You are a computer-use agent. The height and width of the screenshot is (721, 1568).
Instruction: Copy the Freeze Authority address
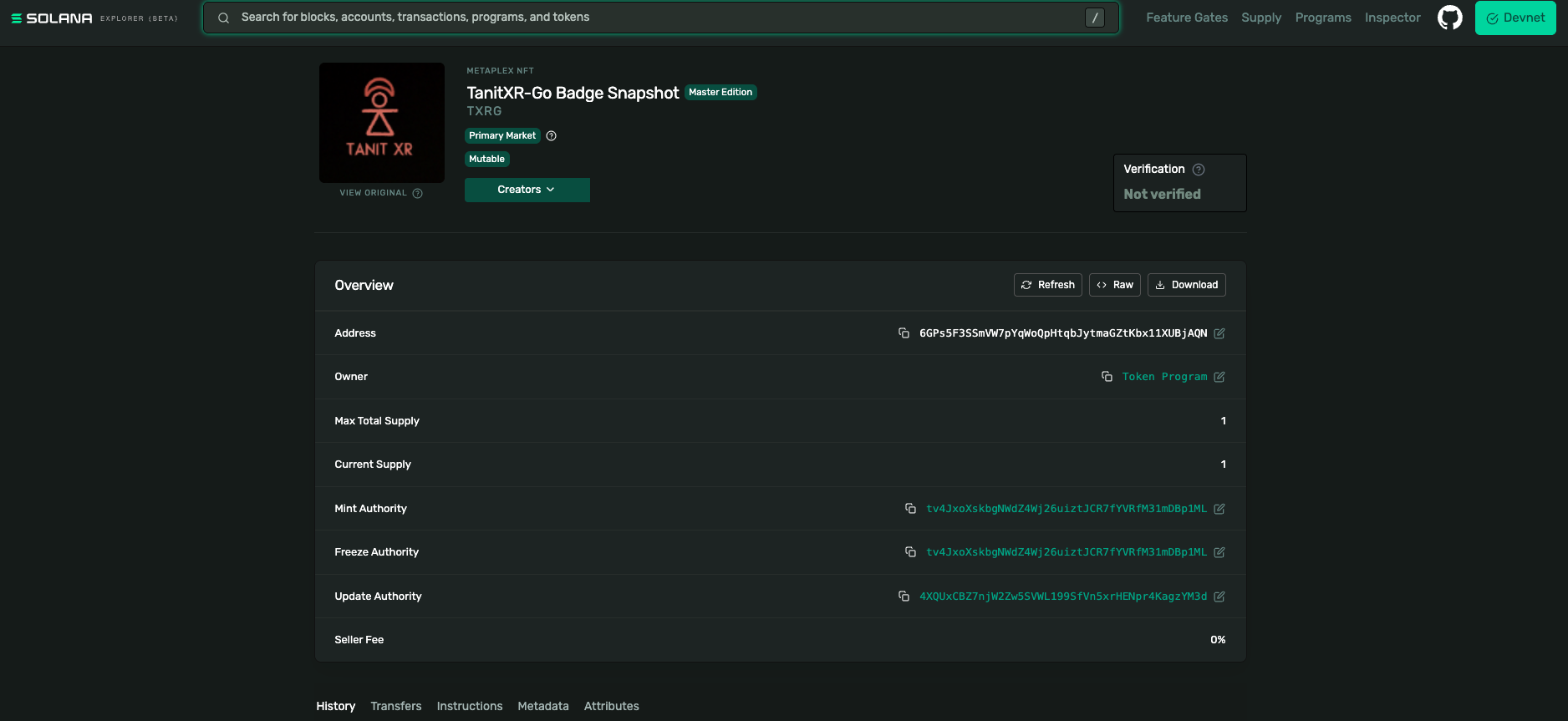910,552
